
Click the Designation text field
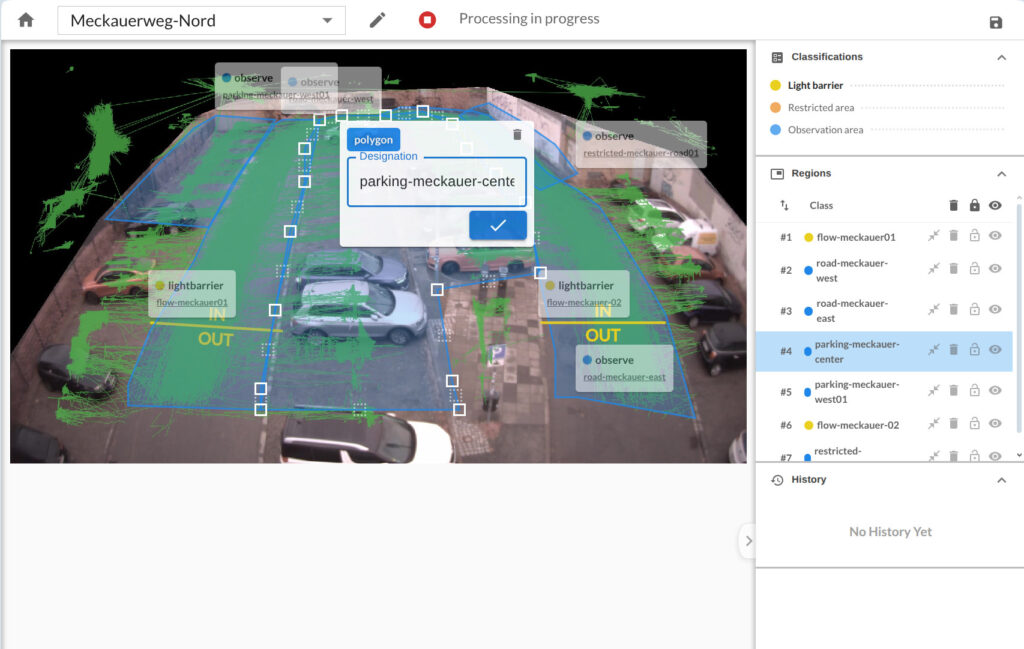[436, 182]
